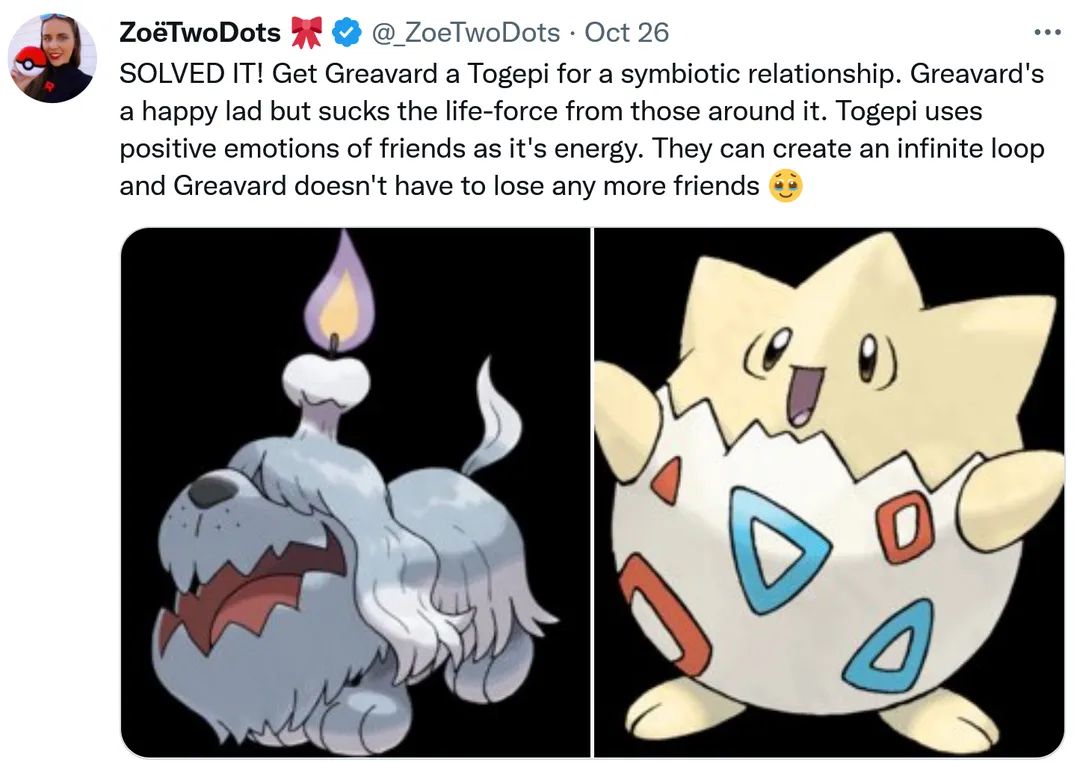Click the purple candle flame on Greavard
Image resolution: width=1080 pixels, height=762 pixels.
coord(340,289)
